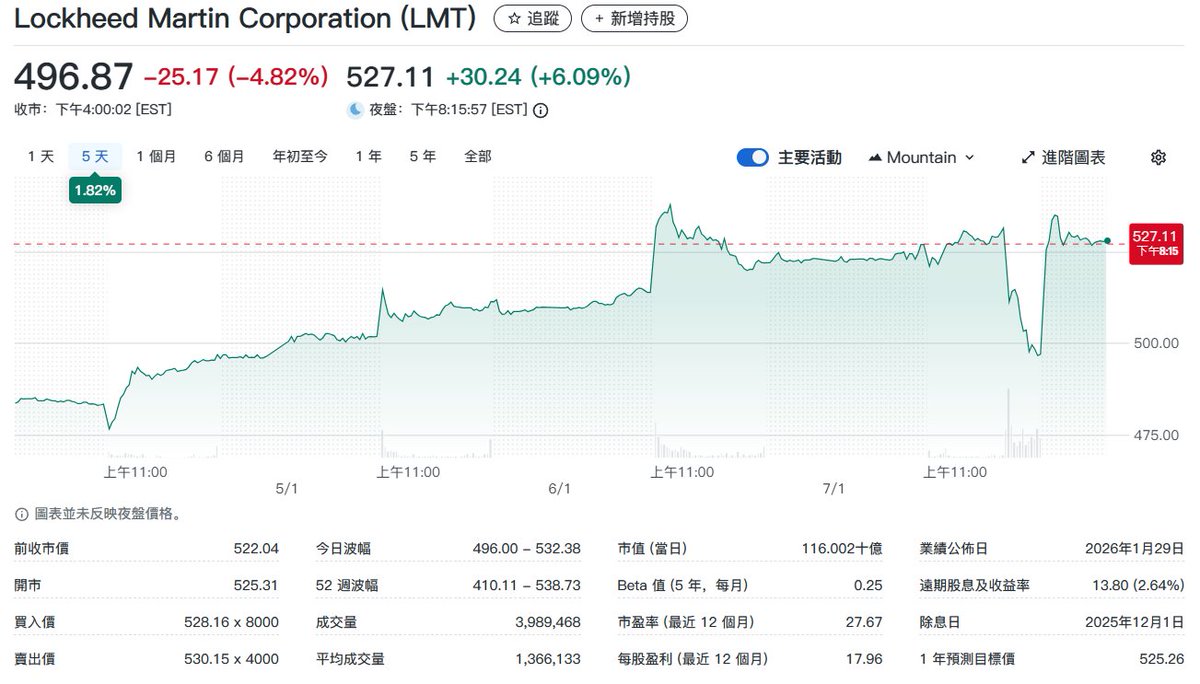Expand the chevron next to Mountain
Screen dimensions: 1200x684
968,157
